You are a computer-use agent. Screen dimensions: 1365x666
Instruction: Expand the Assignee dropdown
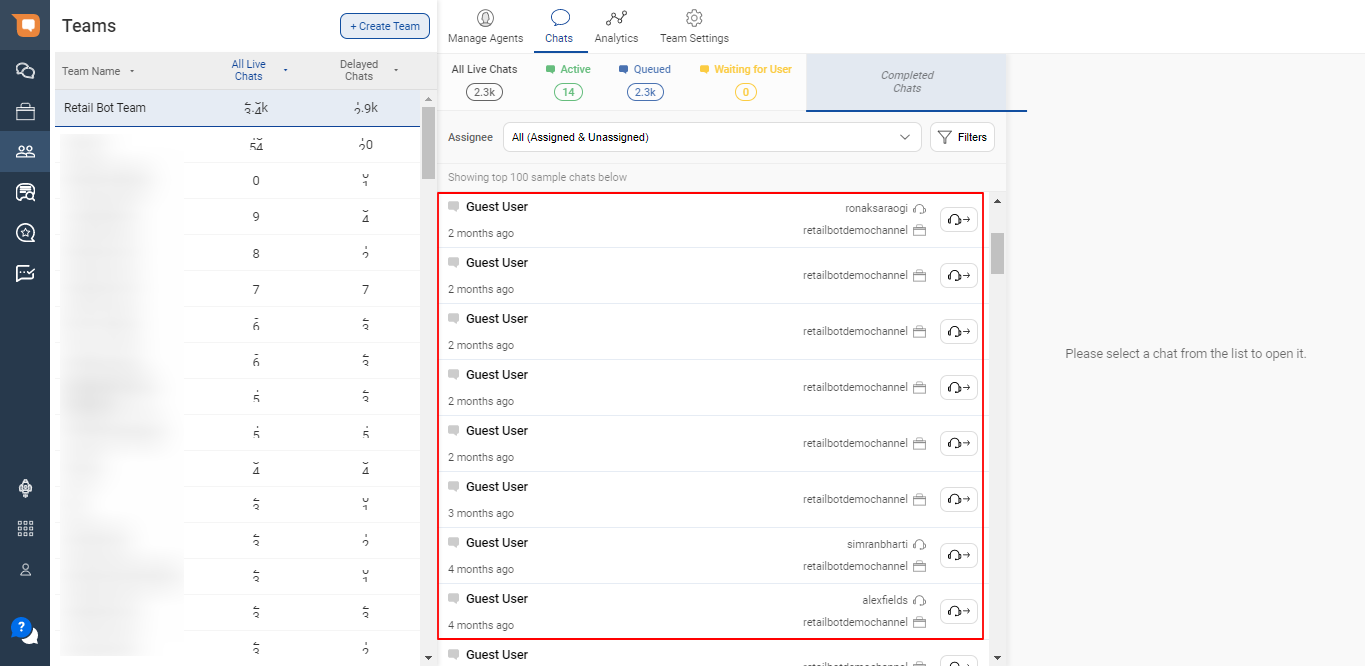point(712,137)
